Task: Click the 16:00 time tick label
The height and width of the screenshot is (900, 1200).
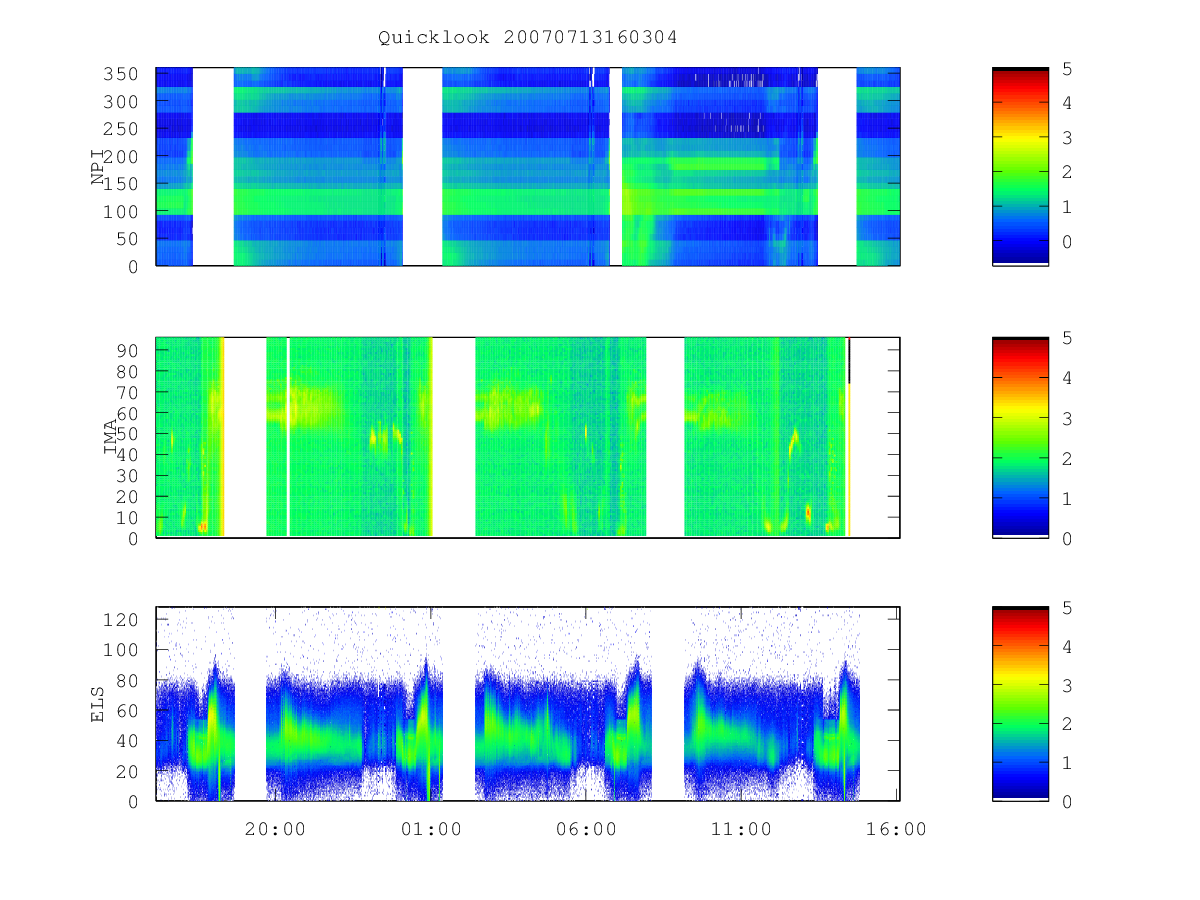Action: tap(896, 828)
